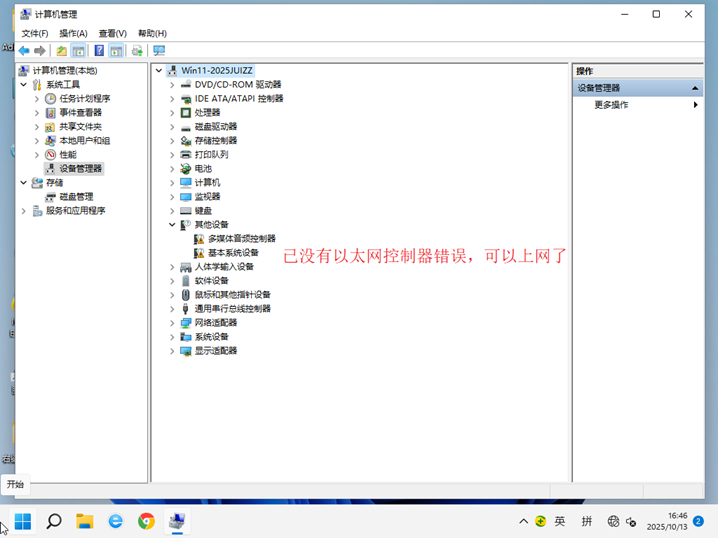Click the Windows Start button on taskbar
Image resolution: width=718 pixels, height=538 pixels.
click(x=23, y=521)
